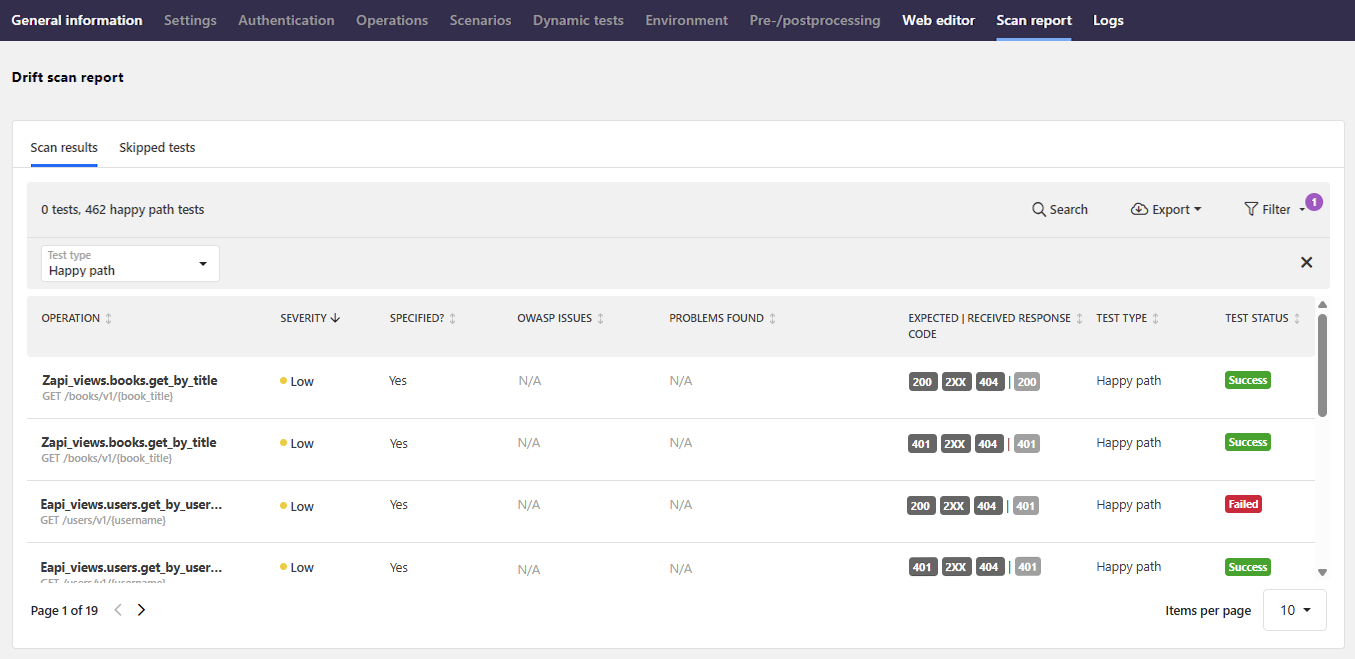Open the Scenarios tab

point(480,20)
